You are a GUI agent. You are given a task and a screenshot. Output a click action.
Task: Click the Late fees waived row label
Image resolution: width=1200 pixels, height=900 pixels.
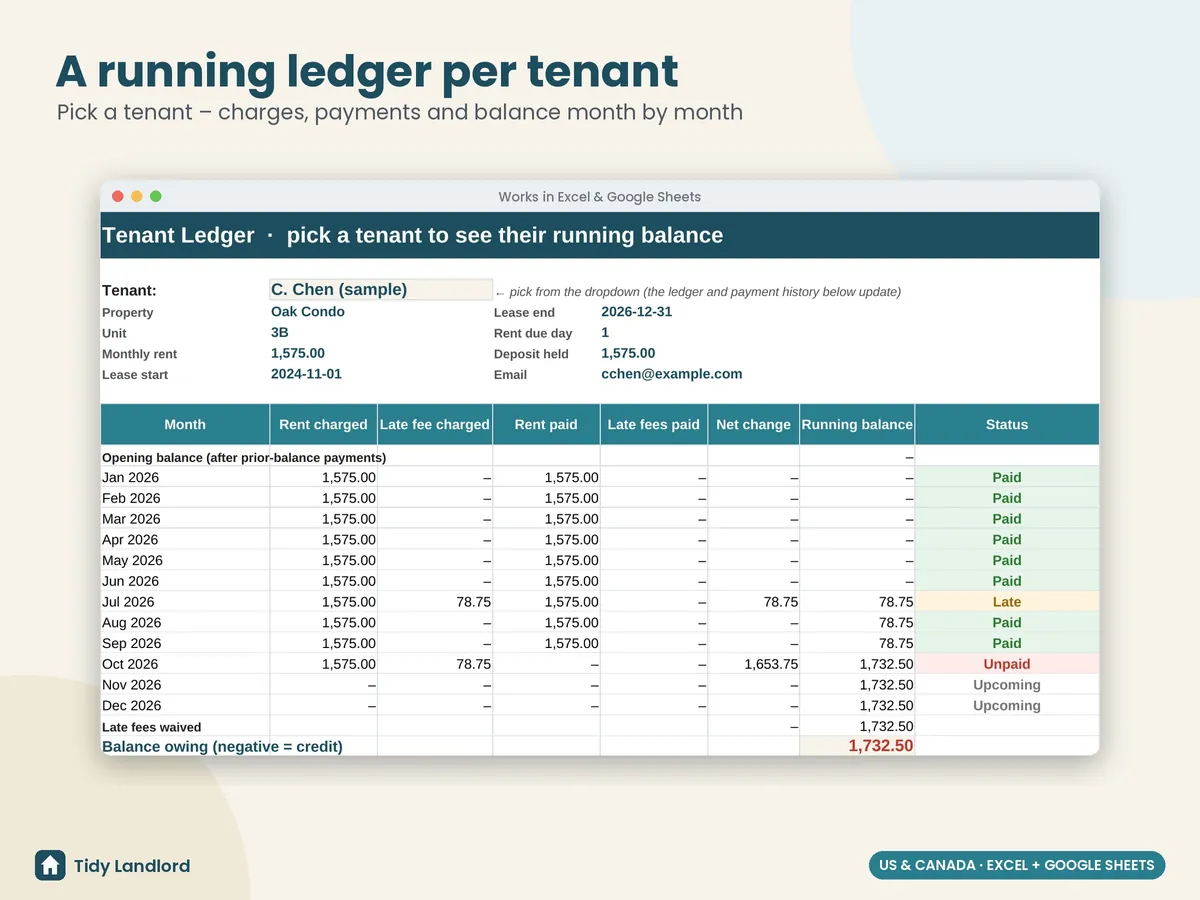(x=152, y=727)
